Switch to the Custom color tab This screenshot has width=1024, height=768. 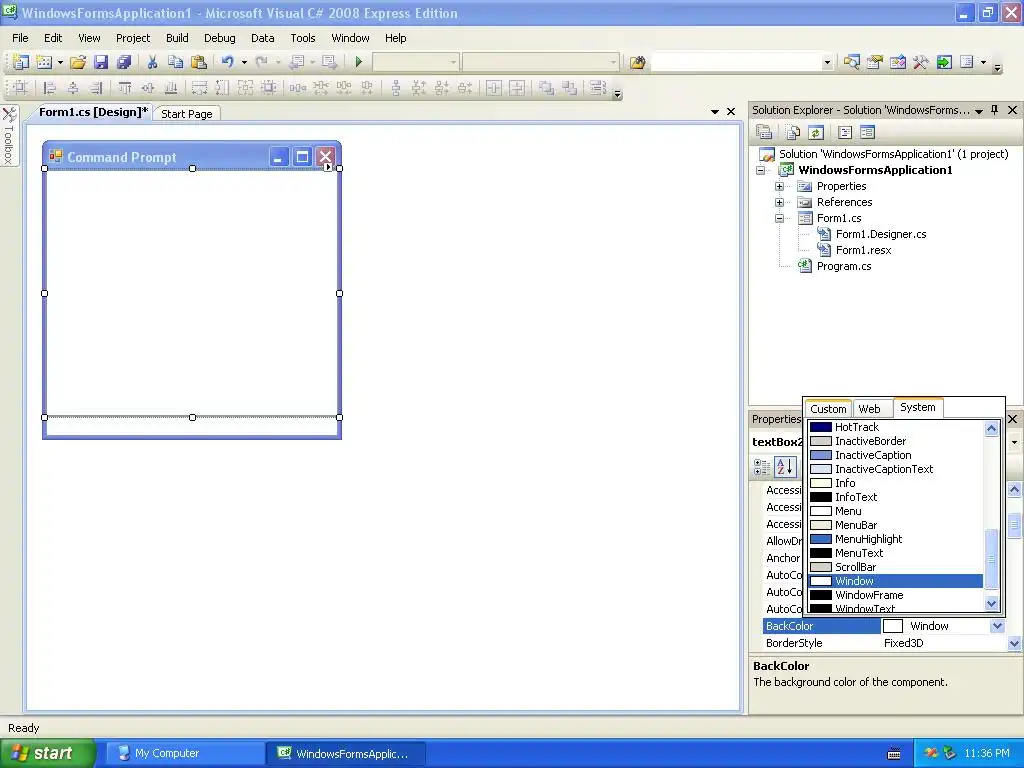(x=828, y=409)
